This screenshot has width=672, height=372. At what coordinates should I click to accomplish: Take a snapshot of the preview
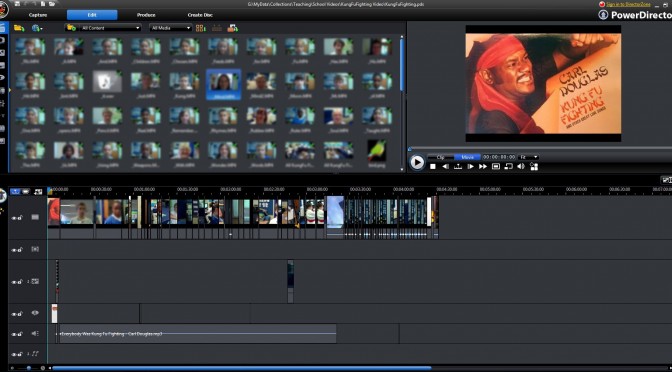coord(496,166)
